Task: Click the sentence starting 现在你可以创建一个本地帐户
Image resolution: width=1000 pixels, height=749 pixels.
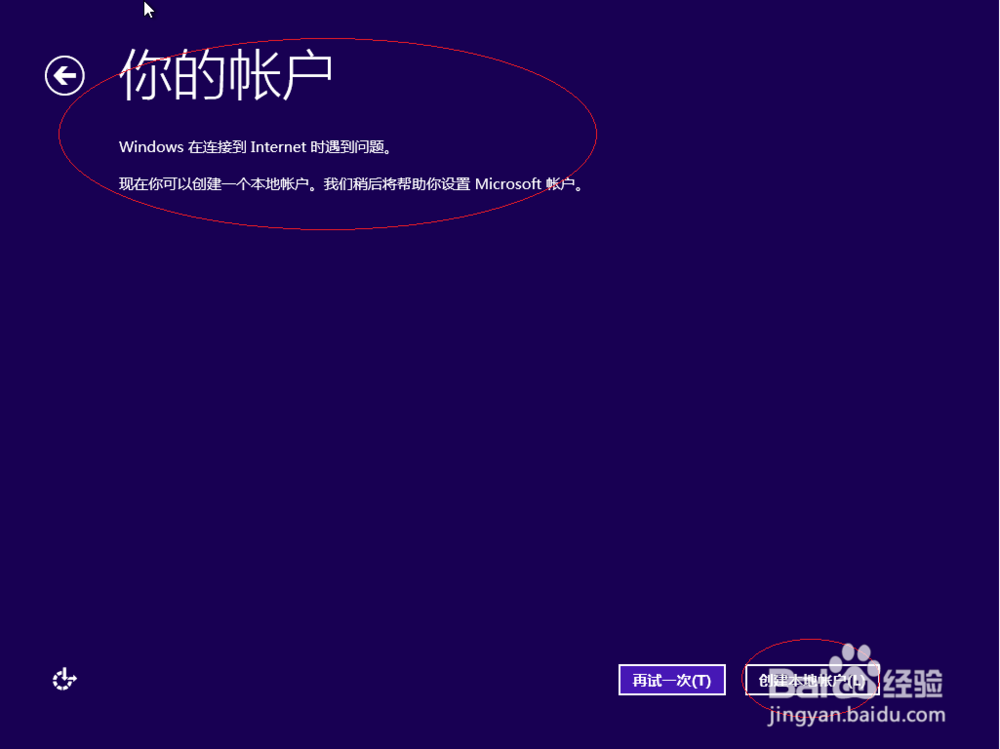Action: (351, 184)
